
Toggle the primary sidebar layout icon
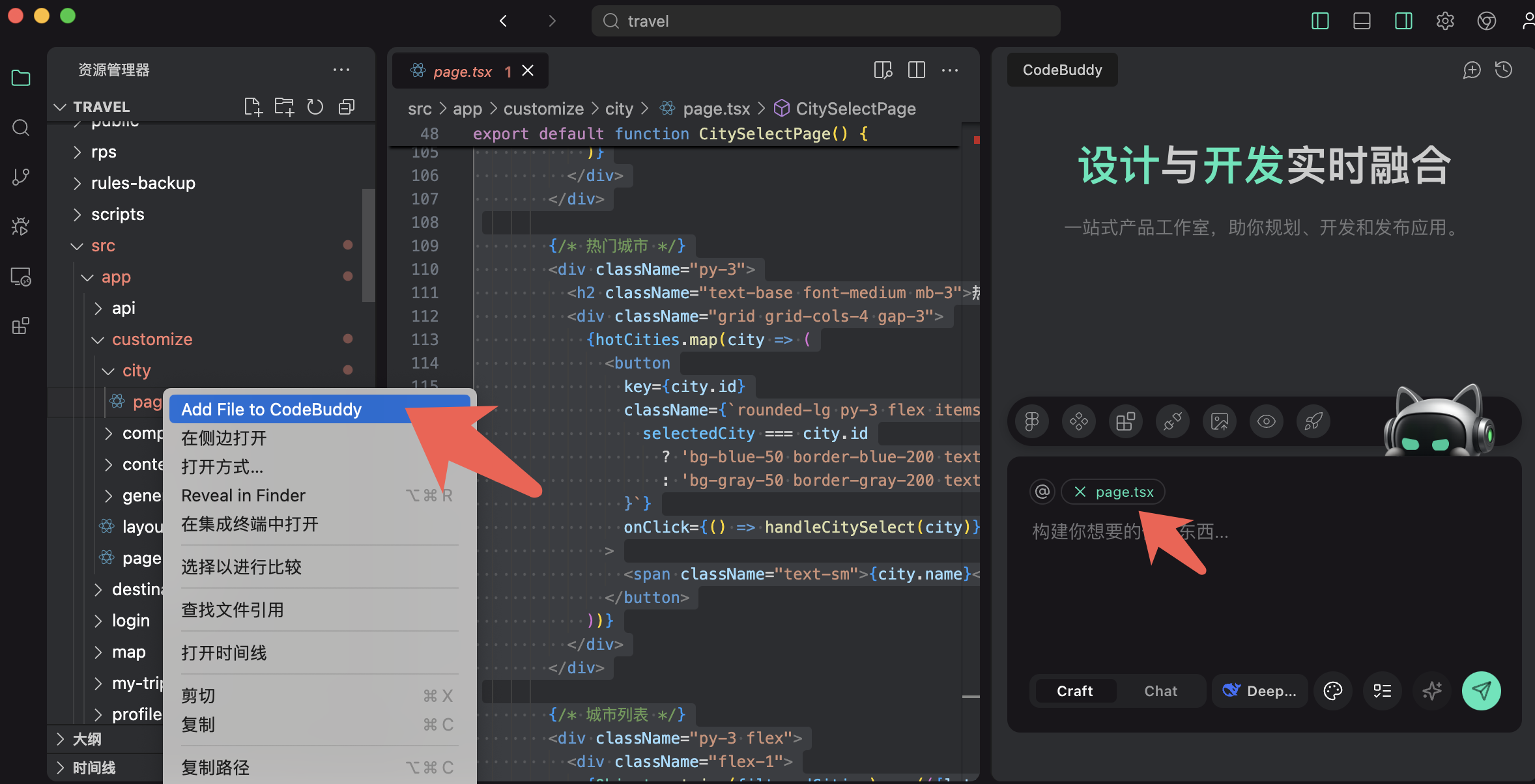pos(1320,21)
